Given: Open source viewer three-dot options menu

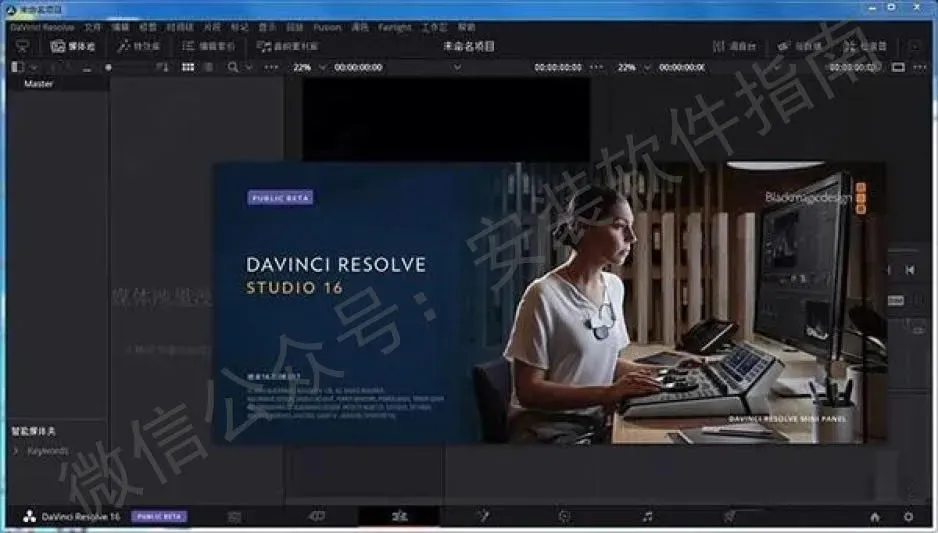Looking at the screenshot, I should 596,67.
